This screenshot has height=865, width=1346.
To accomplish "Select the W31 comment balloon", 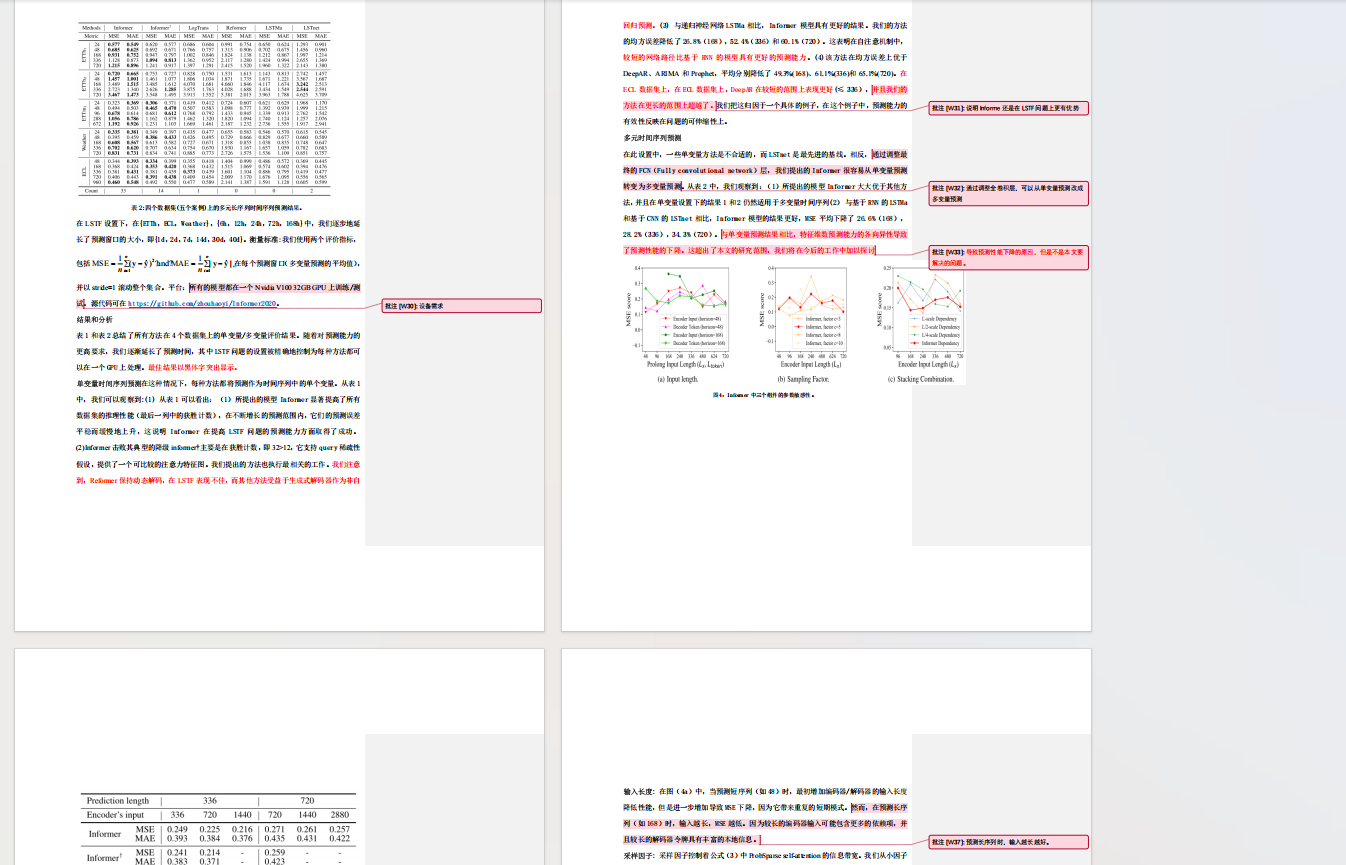I will (x=1008, y=107).
